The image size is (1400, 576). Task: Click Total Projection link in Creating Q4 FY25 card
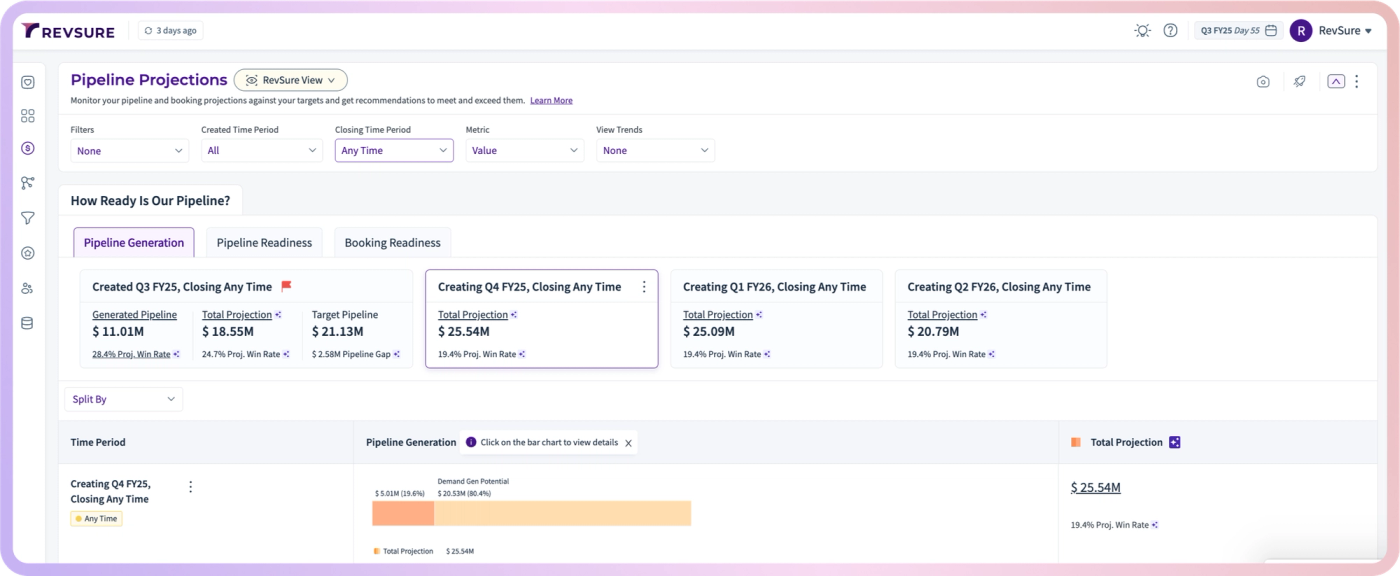(473, 314)
